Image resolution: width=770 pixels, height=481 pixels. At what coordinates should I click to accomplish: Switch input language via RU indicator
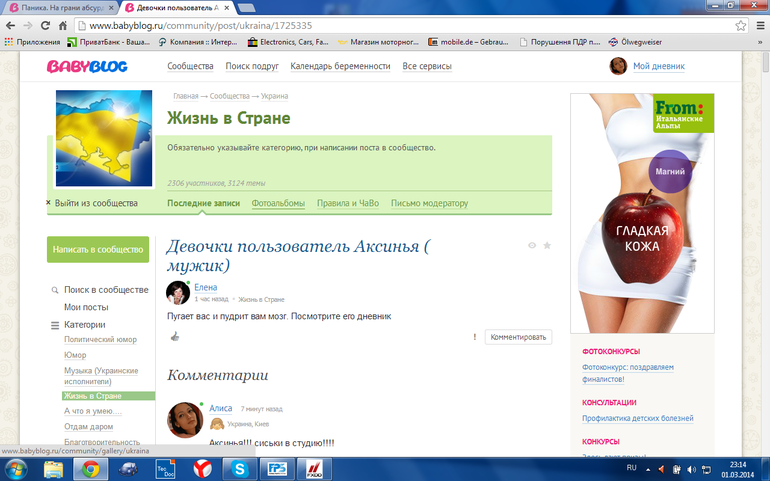[x=632, y=468]
